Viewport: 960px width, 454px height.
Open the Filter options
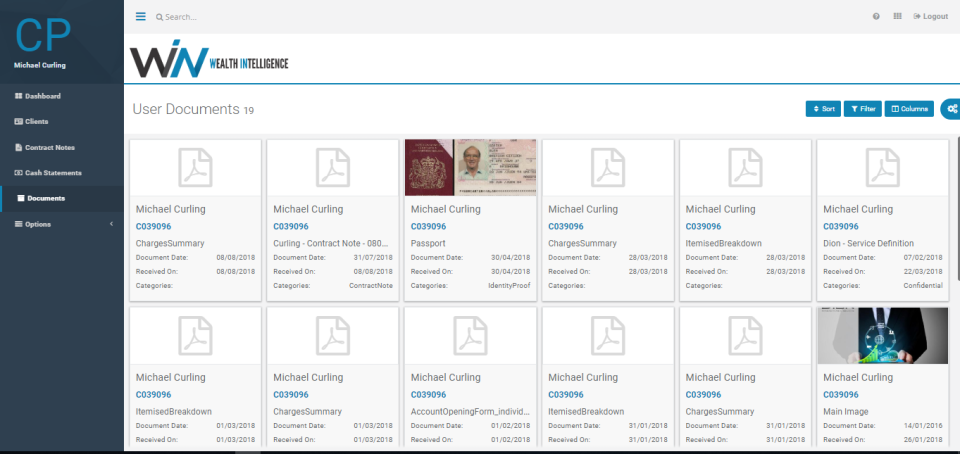point(863,109)
